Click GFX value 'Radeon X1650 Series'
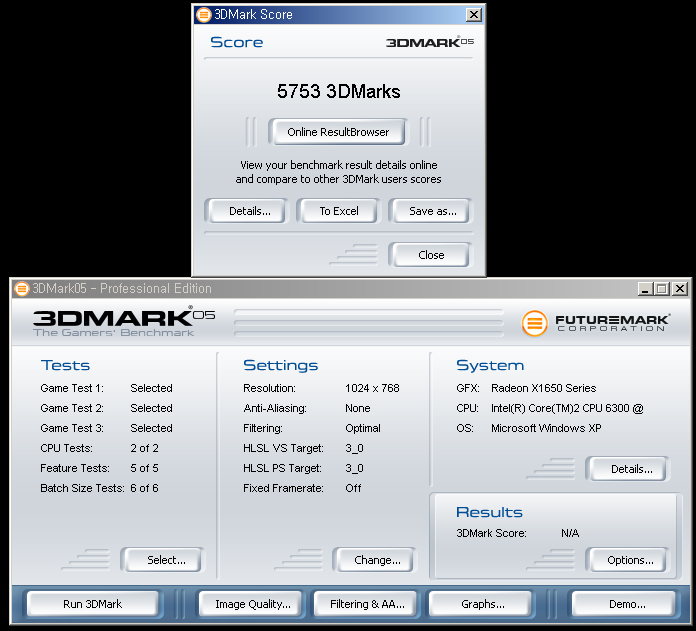Viewport: 696px width, 631px height. pos(543,388)
